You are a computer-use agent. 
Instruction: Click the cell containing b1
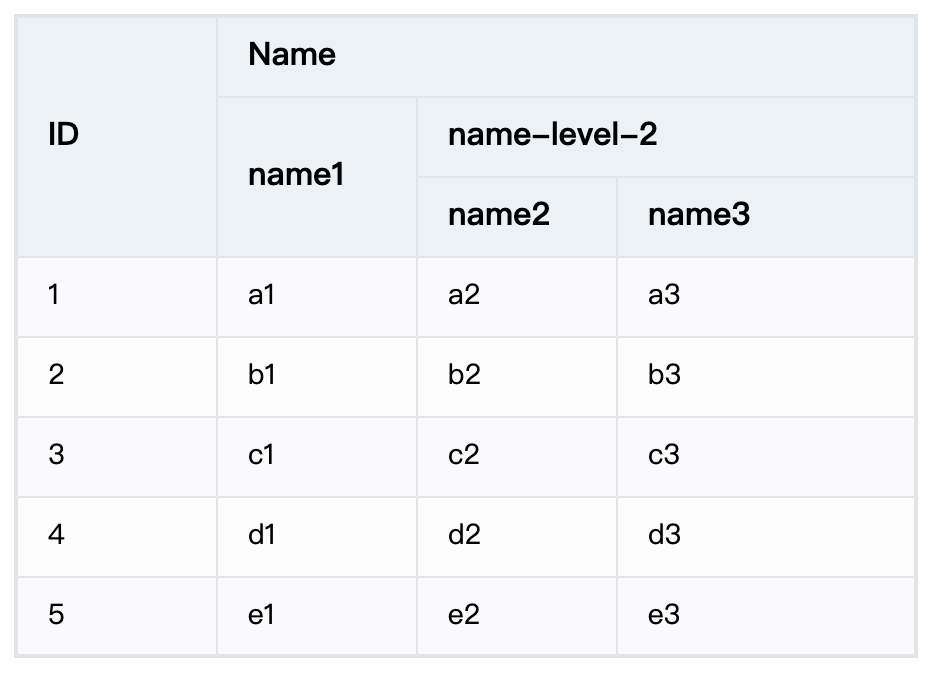262,375
